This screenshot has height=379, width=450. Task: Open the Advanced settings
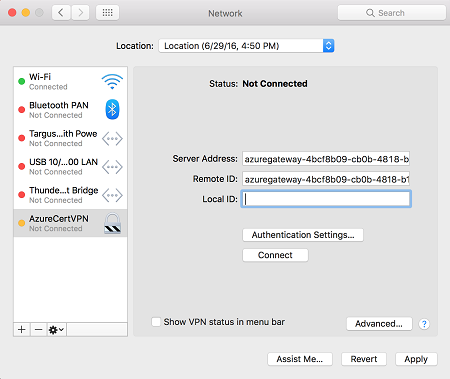click(x=379, y=324)
